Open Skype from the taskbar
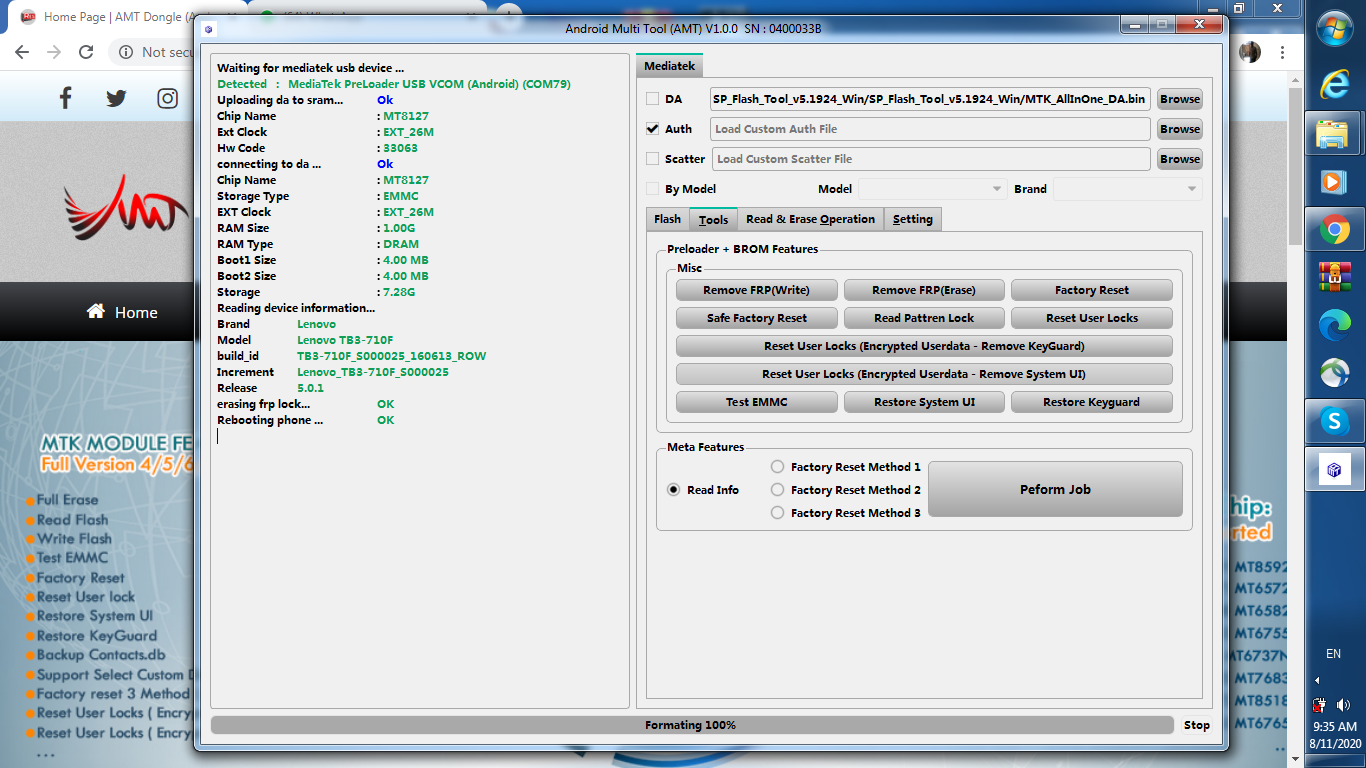Image resolution: width=1366 pixels, height=768 pixels. point(1334,422)
